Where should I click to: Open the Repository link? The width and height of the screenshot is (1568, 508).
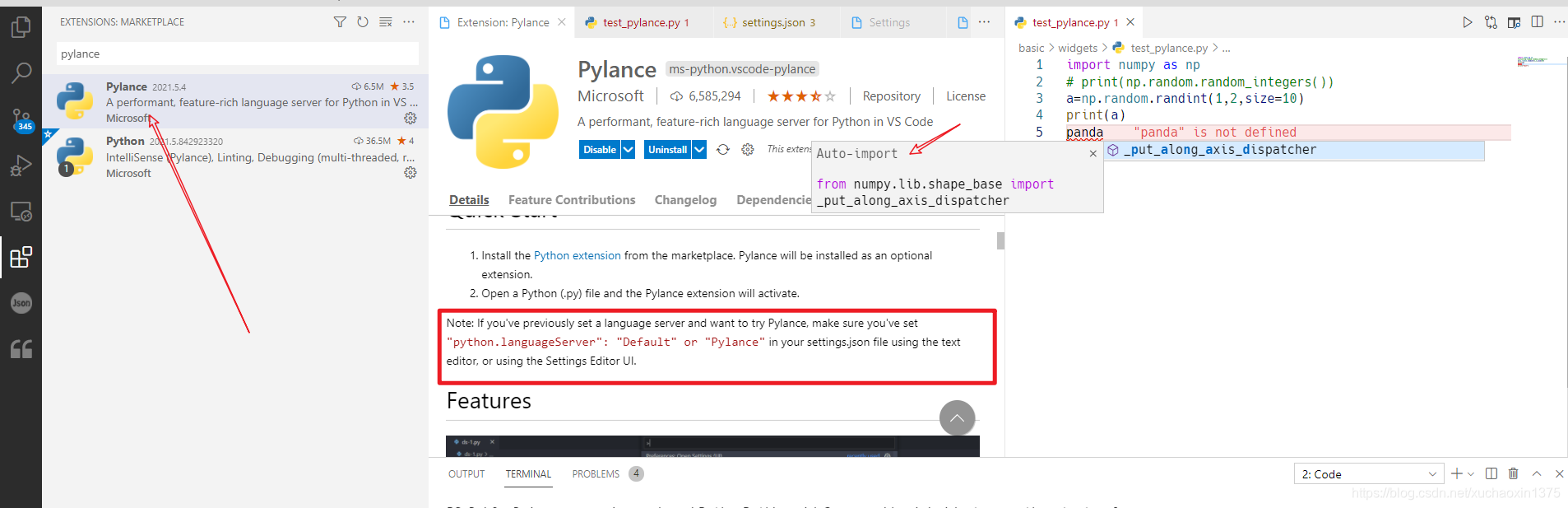click(x=891, y=96)
